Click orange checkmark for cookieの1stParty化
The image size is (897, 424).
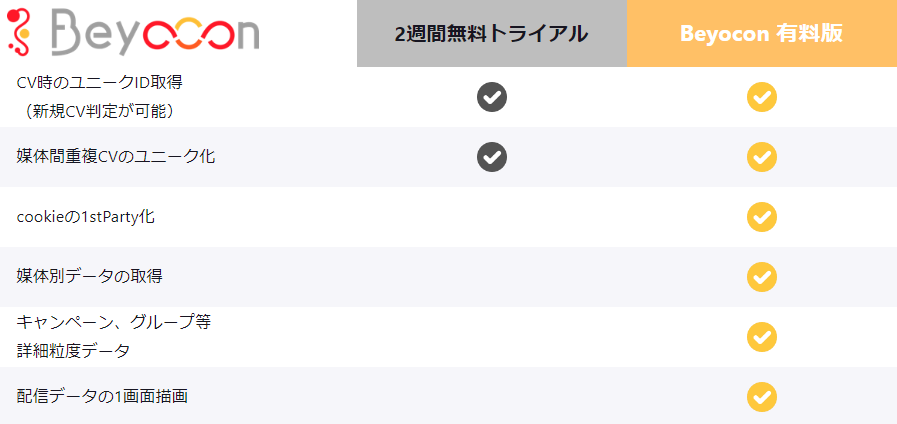click(x=762, y=216)
